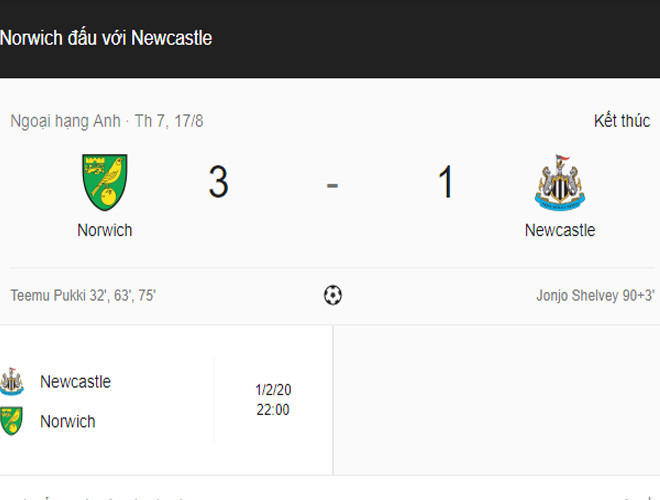Click the large Norwich City crest
Viewport: 660px width, 500px height.
[104, 182]
